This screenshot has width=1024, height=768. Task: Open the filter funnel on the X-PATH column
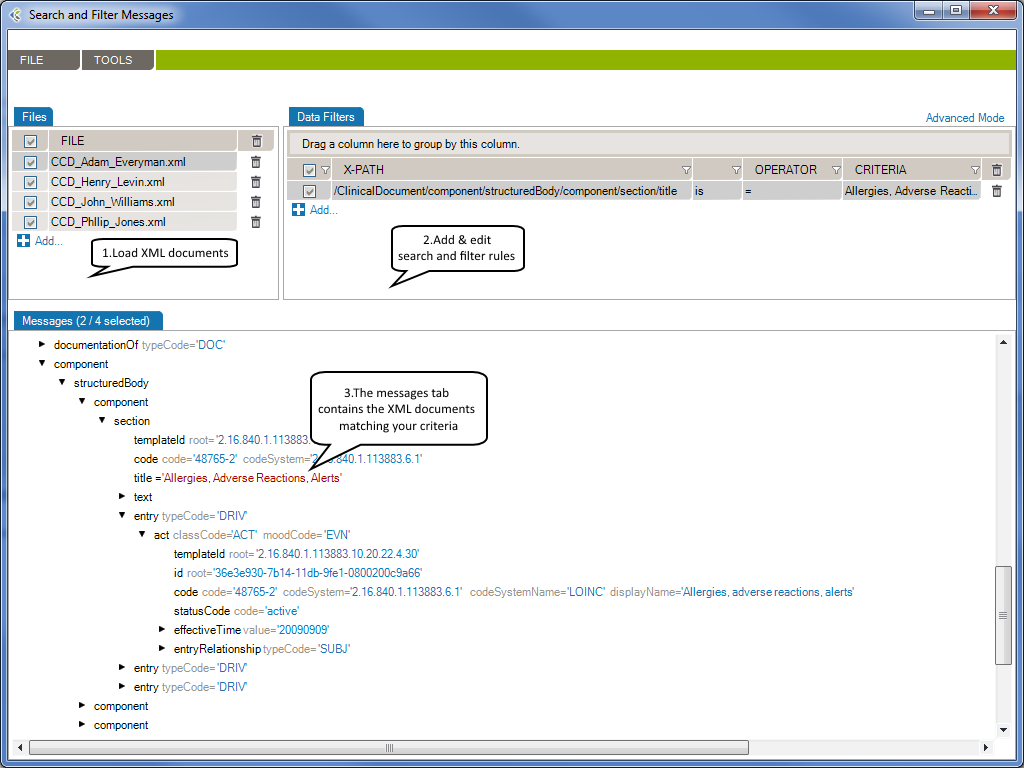[x=686, y=169]
